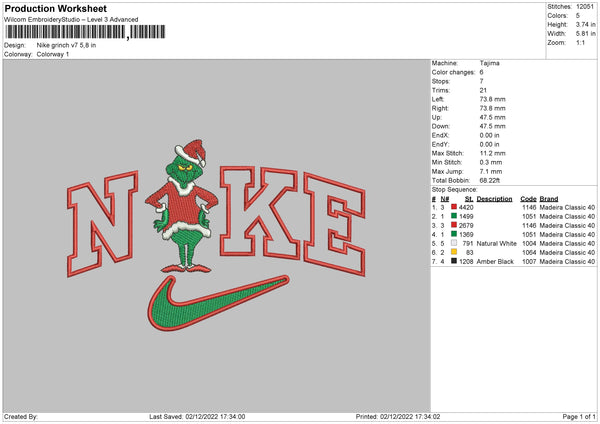Click the Height value '3.74 in'
The image size is (600, 424).
(585, 24)
